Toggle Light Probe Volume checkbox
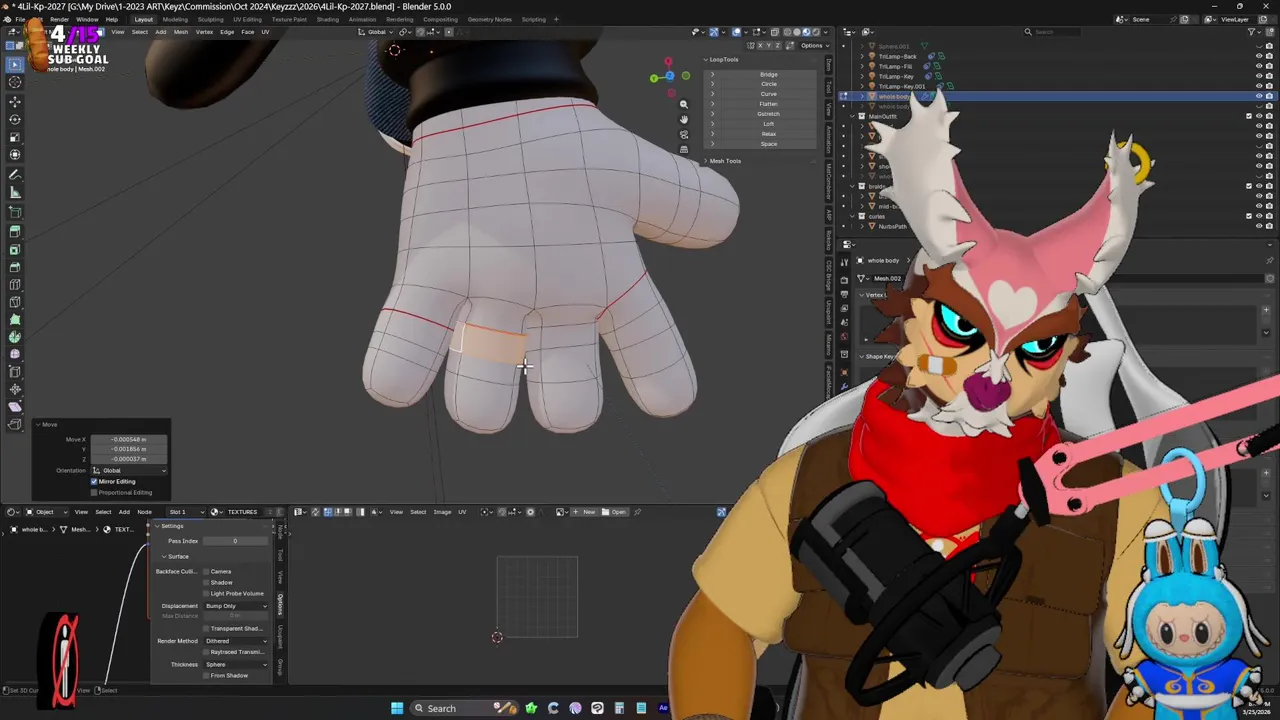Viewport: 1280px width, 720px height. 206,593
